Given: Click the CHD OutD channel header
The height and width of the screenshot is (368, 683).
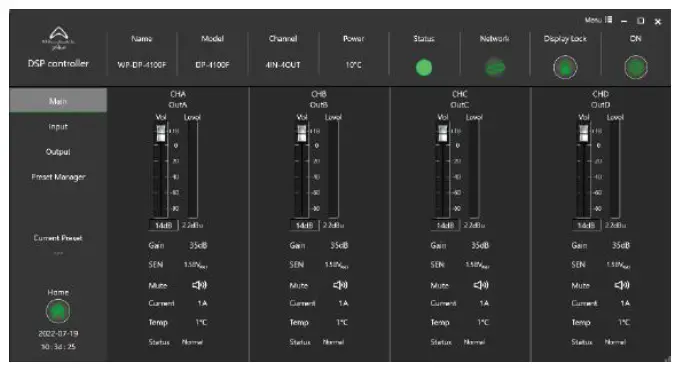Looking at the screenshot, I should 601,99.
